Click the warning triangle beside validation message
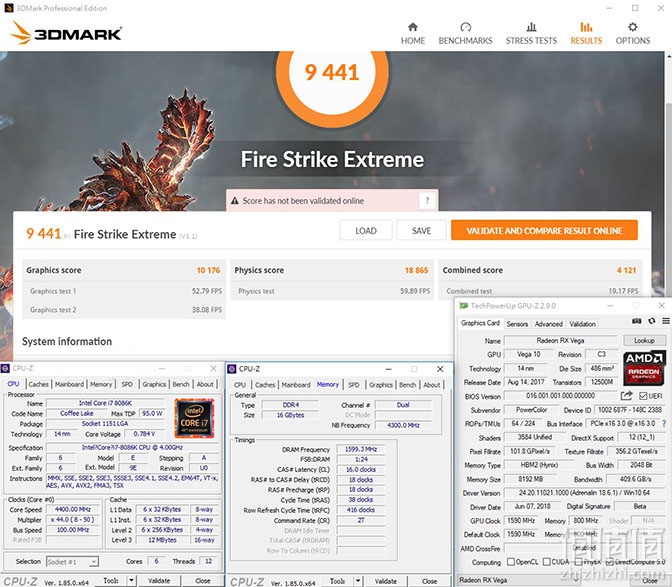This screenshot has height=587, width=672. (x=234, y=201)
